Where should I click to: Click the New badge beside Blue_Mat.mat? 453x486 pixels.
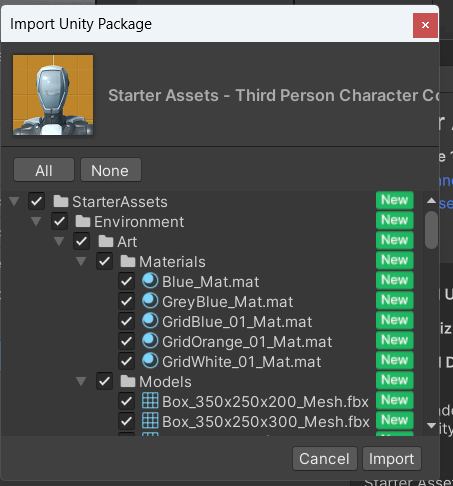tap(395, 280)
